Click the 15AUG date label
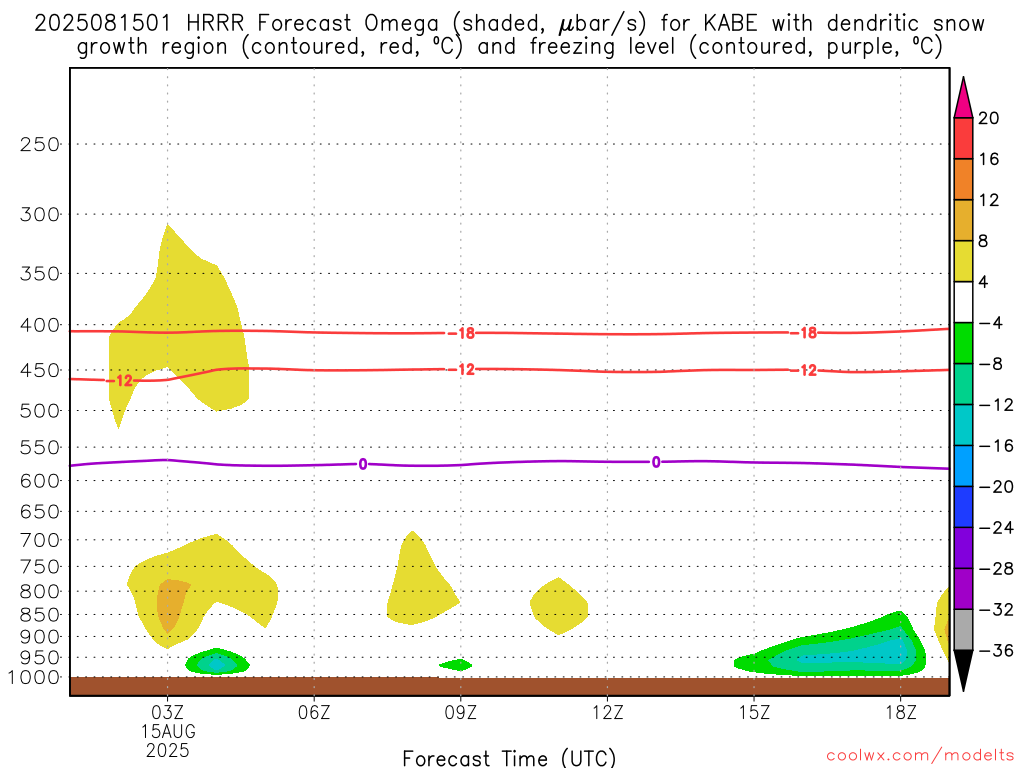 tap(168, 731)
